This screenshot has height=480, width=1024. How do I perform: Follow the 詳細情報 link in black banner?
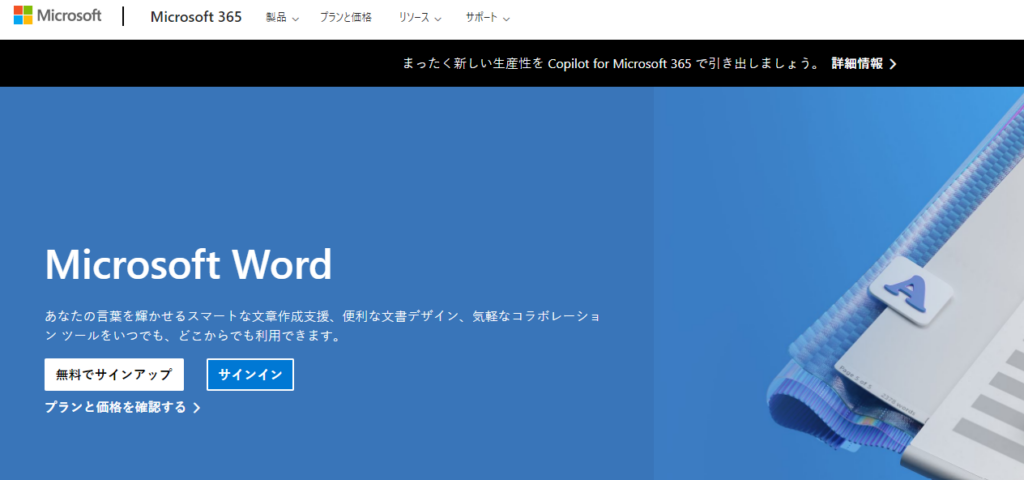(864, 63)
